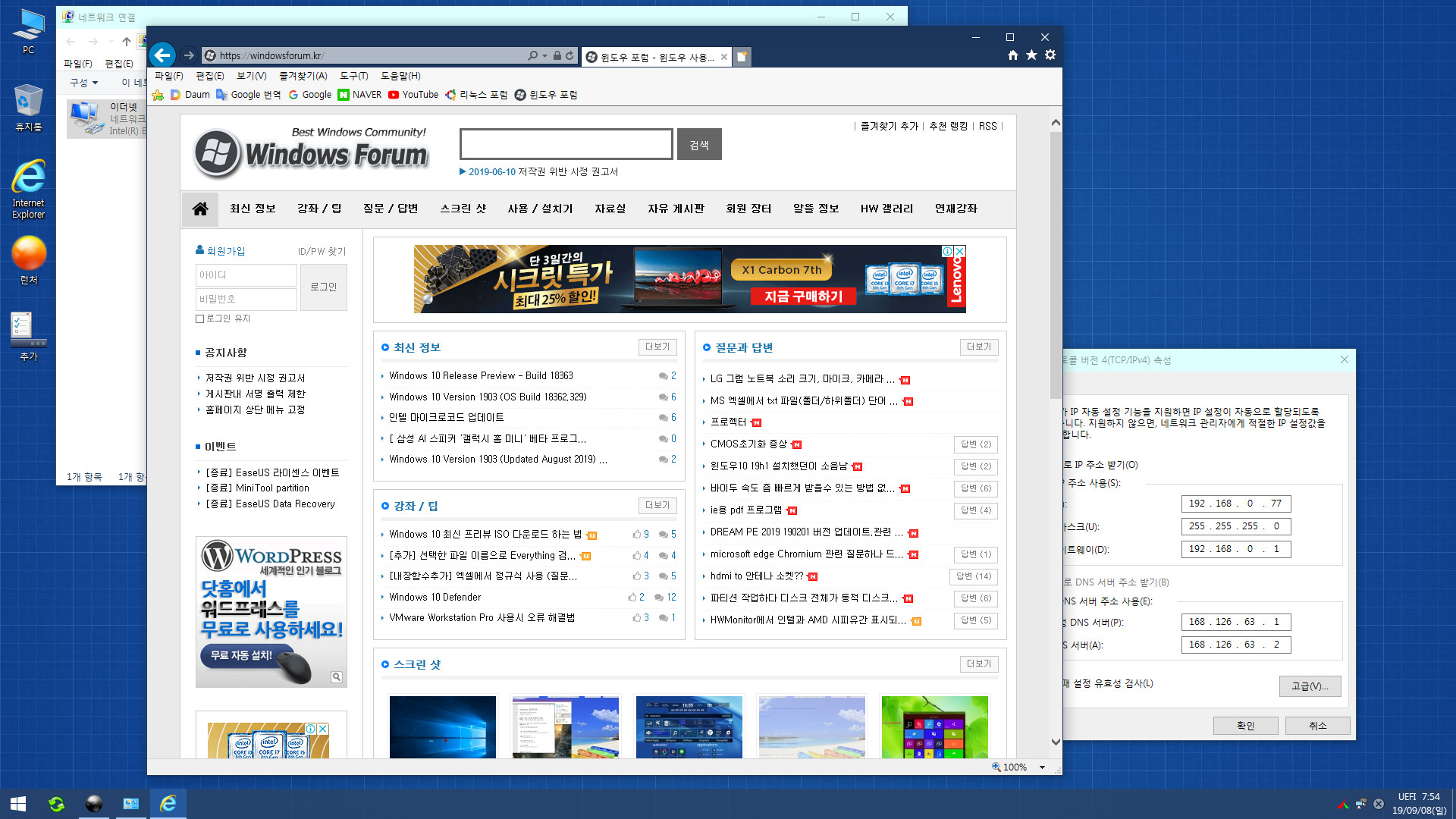Image resolution: width=1456 pixels, height=819 pixels.
Task: Open the address bar search dropdown arrow
Action: coord(544,55)
